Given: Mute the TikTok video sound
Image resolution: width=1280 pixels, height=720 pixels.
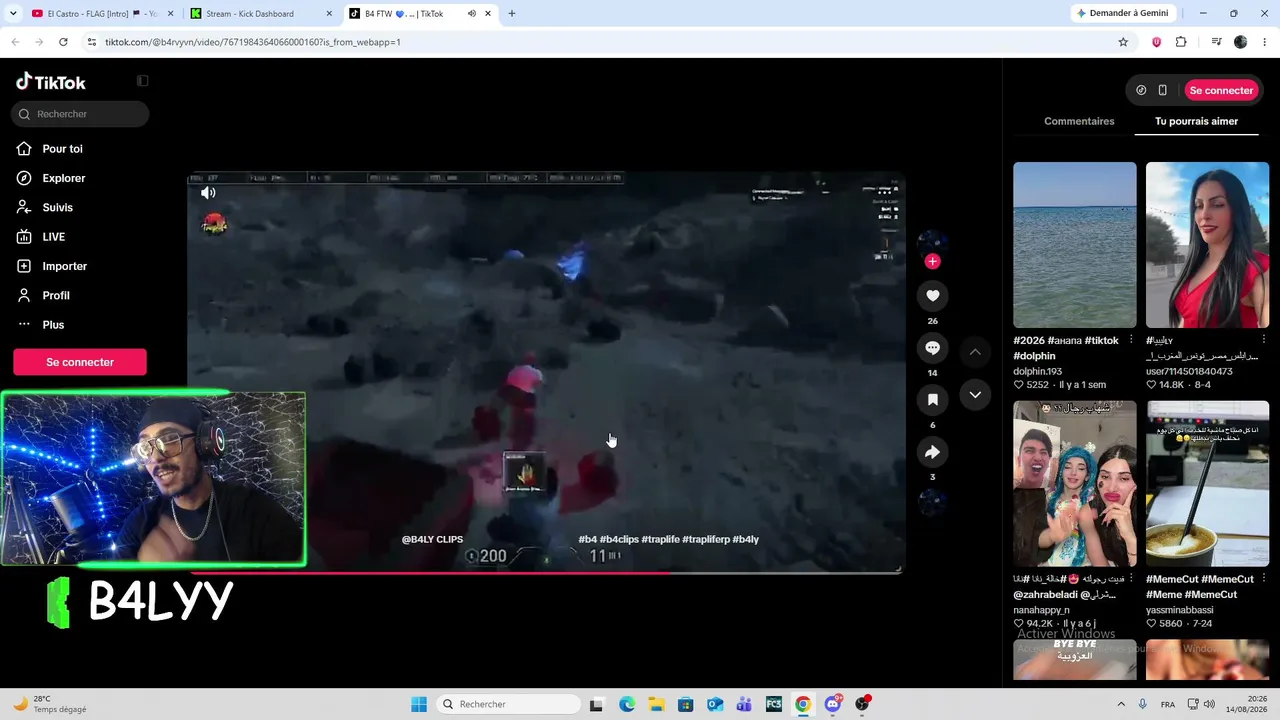Looking at the screenshot, I should click(208, 193).
